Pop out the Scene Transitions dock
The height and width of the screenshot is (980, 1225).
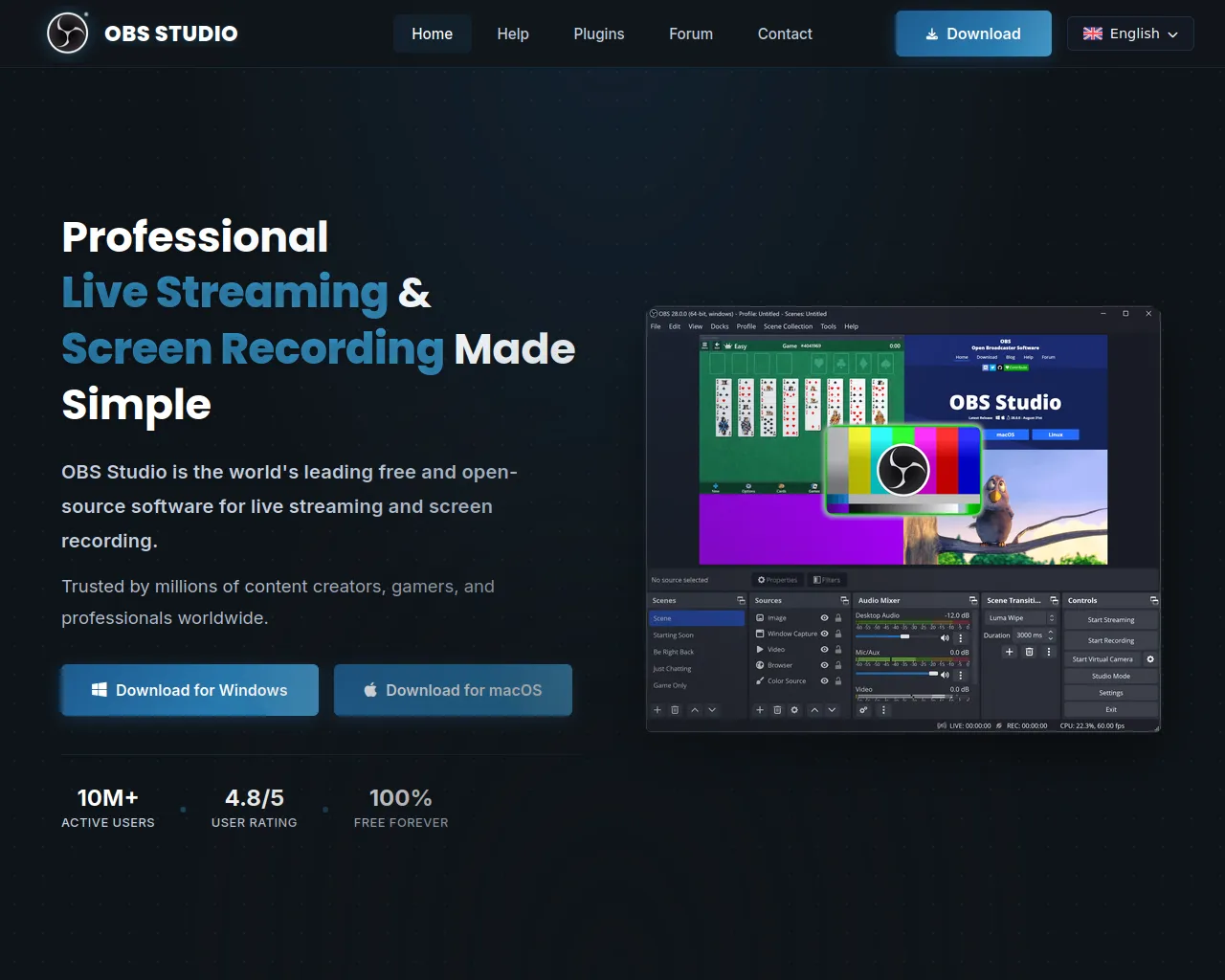1054,600
